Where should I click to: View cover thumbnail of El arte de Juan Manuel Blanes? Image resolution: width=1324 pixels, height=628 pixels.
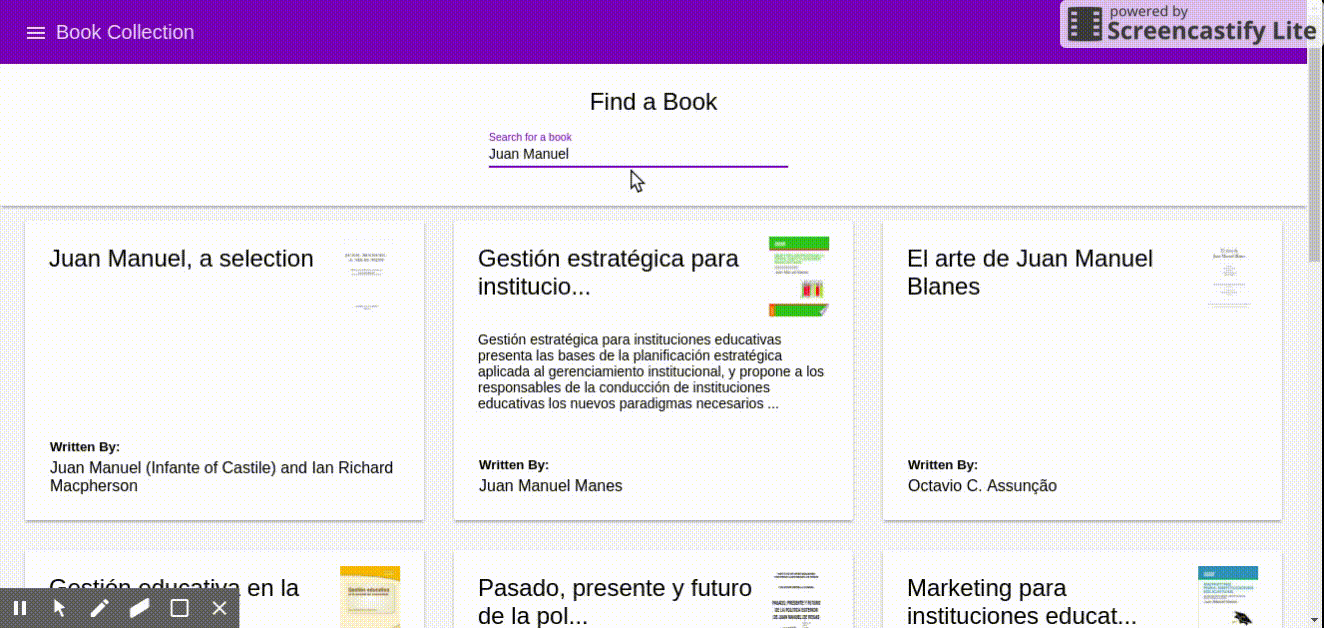coord(1228,276)
